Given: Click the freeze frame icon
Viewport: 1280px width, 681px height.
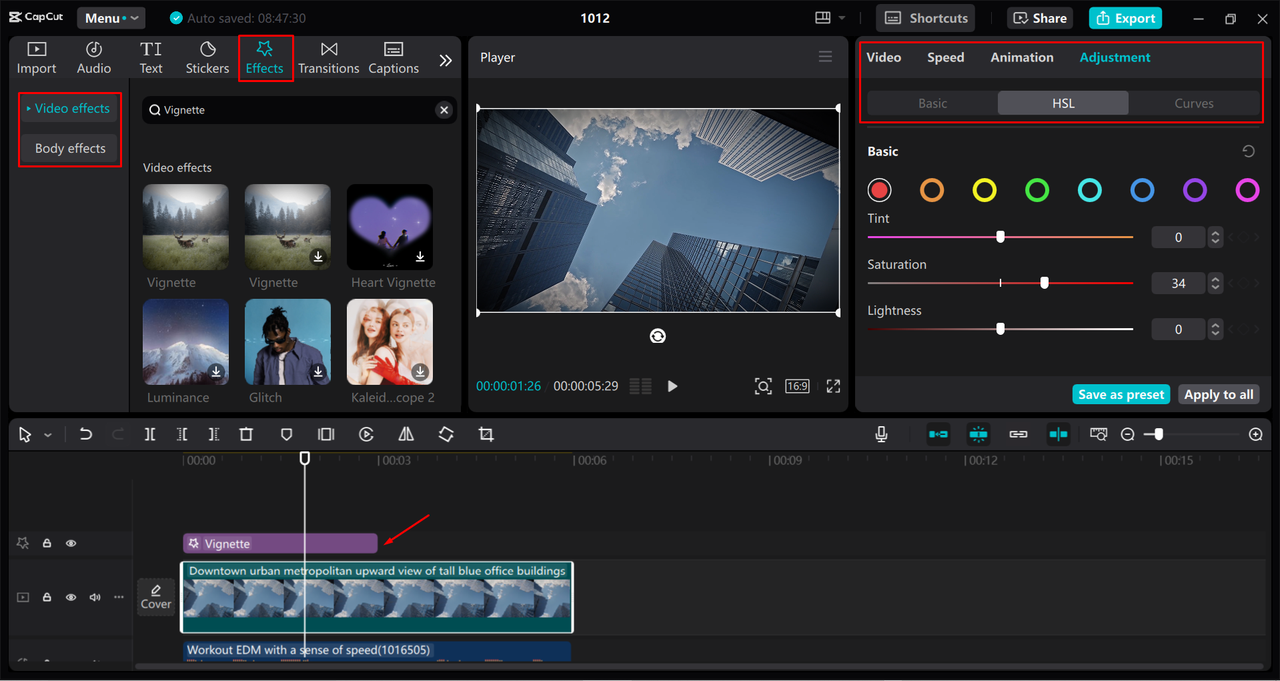Looking at the screenshot, I should 326,434.
